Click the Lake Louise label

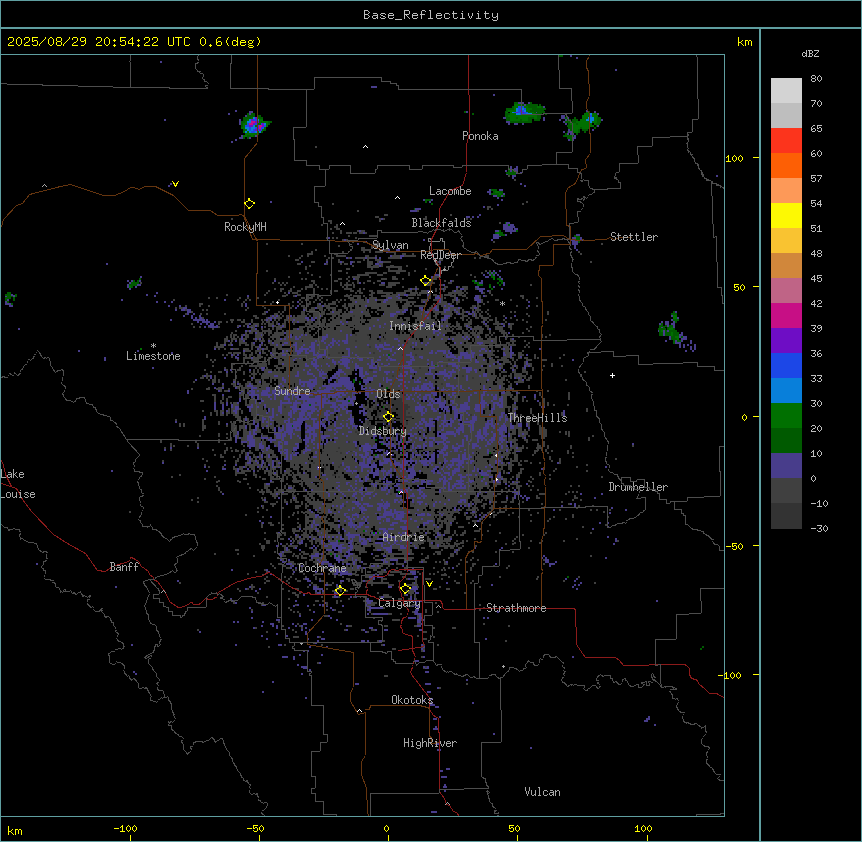click(x=18, y=484)
